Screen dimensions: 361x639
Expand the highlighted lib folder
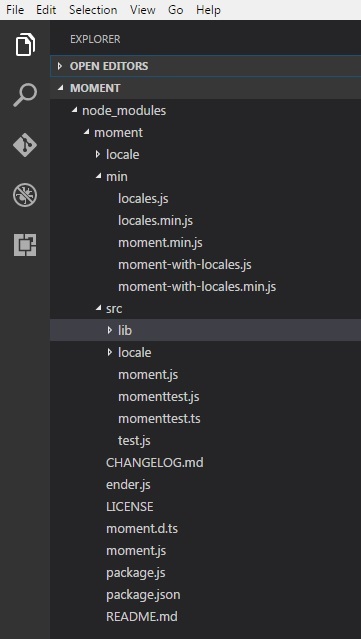(x=205, y=330)
